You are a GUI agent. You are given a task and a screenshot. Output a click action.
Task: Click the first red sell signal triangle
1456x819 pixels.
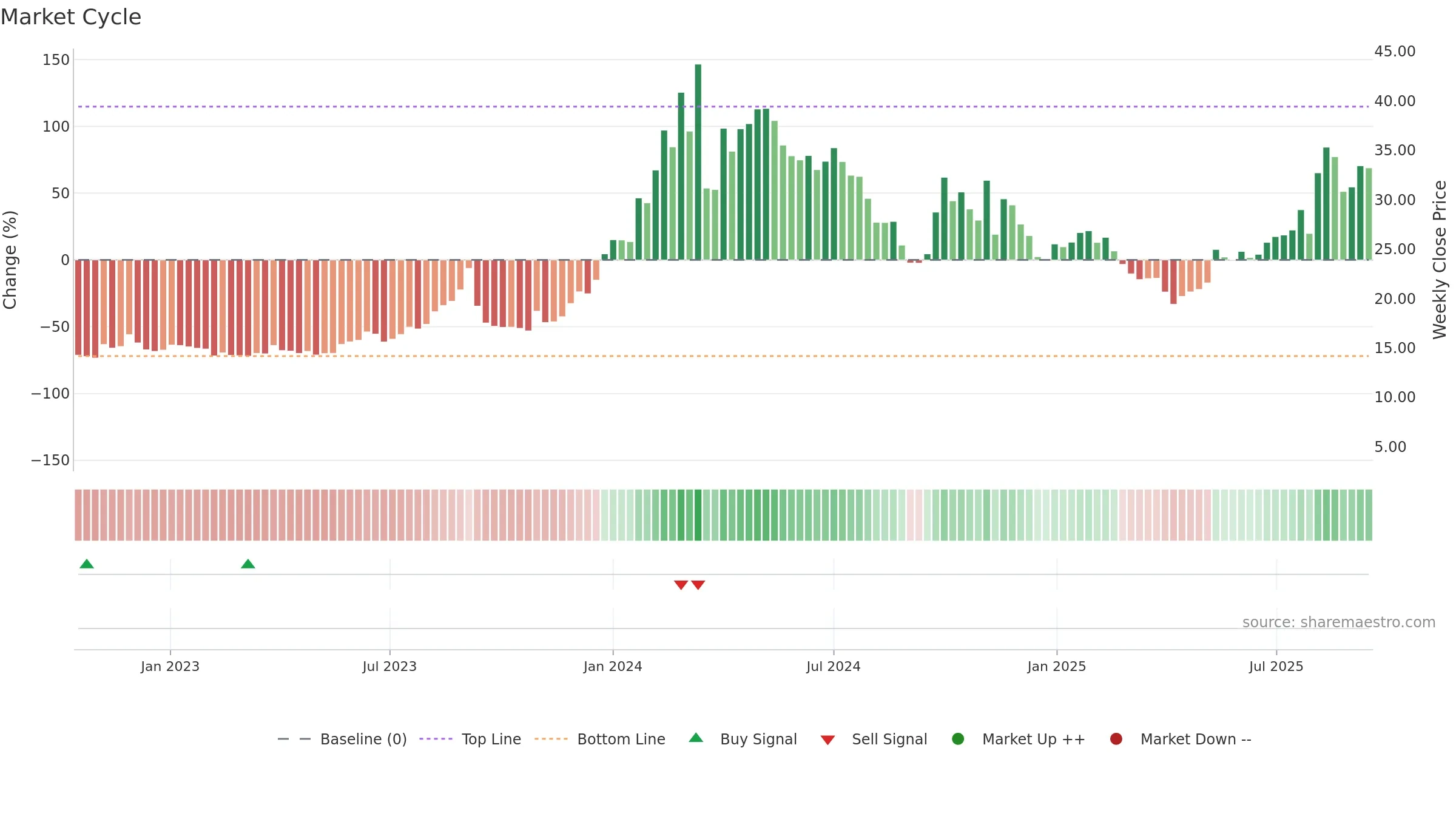click(681, 585)
